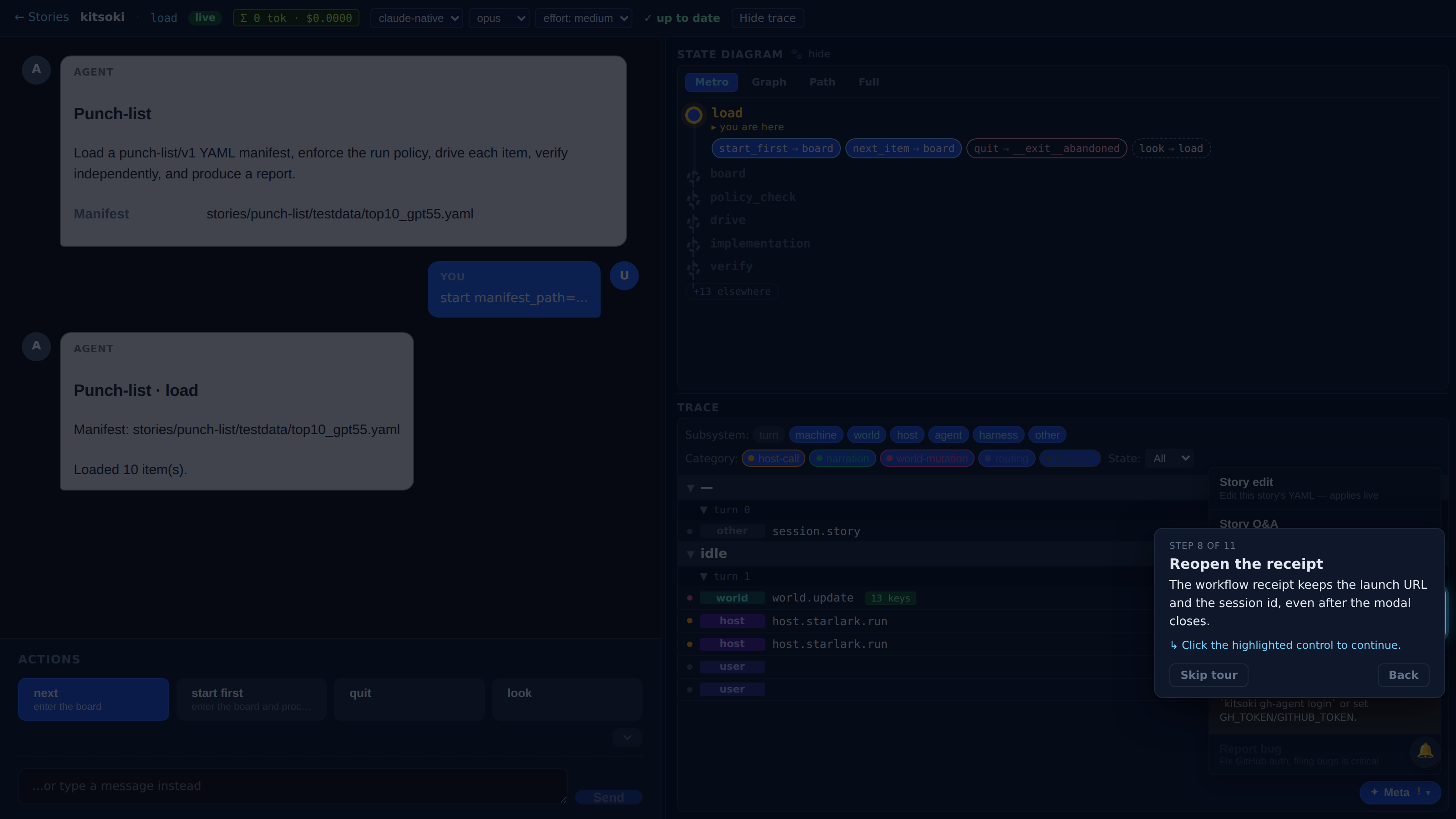Image resolution: width=1456 pixels, height=819 pixels.
Task: Click the start_first → board transition chip
Action: click(x=775, y=149)
